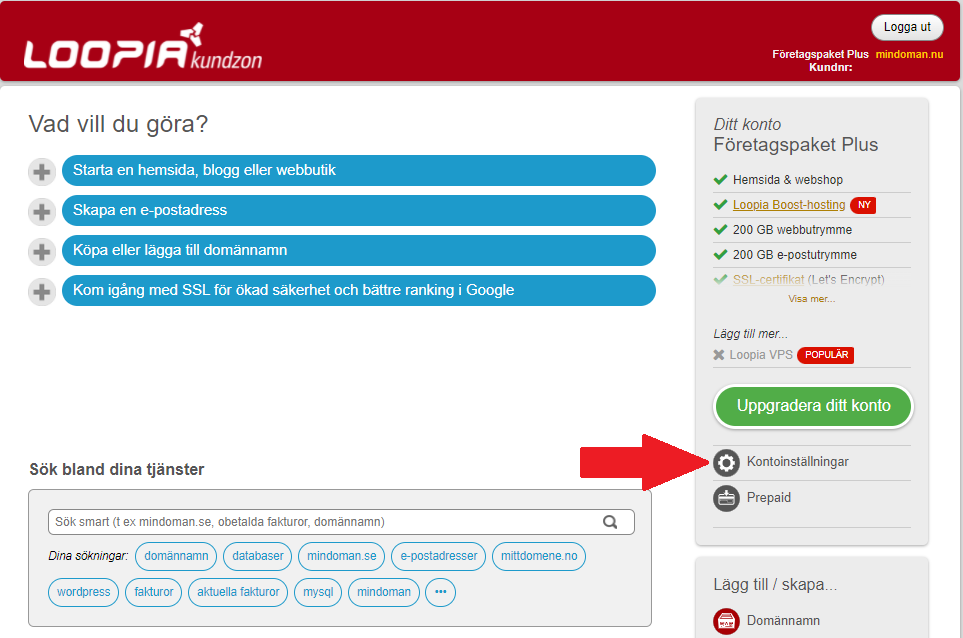
Task: Click the Hemsida & webshop feature text
Action: (x=787, y=179)
